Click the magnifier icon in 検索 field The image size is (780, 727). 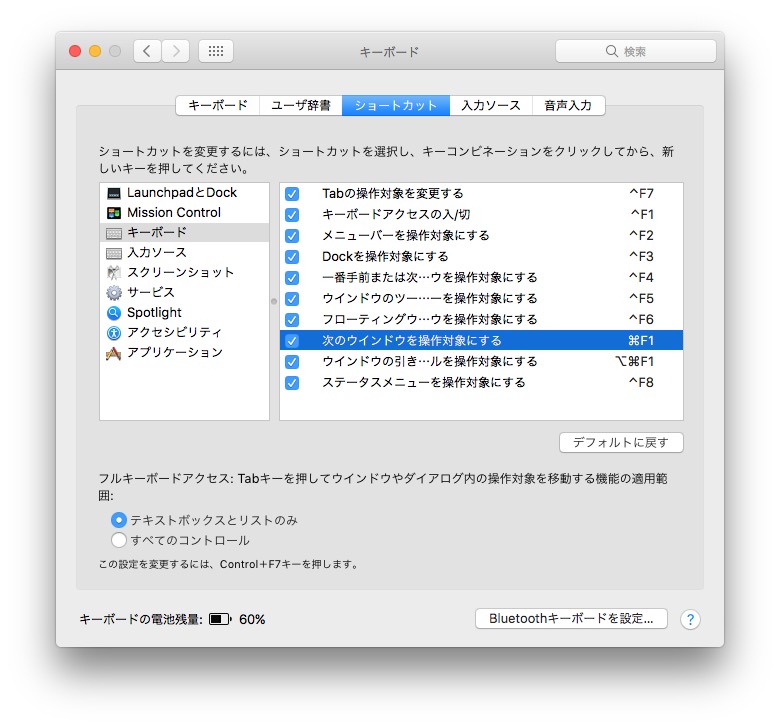coord(611,51)
